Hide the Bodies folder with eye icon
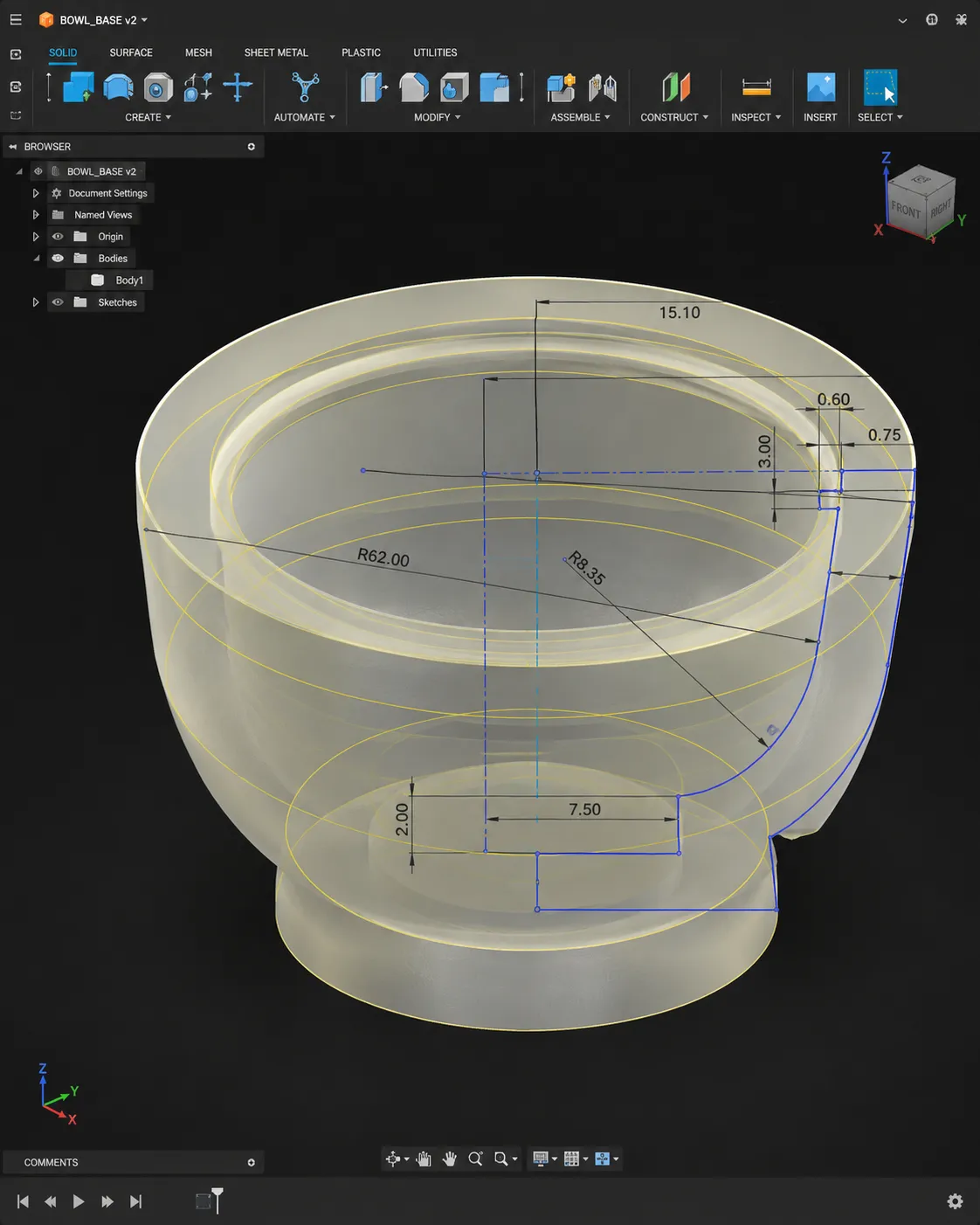This screenshot has height=1225, width=980. pos(58,259)
